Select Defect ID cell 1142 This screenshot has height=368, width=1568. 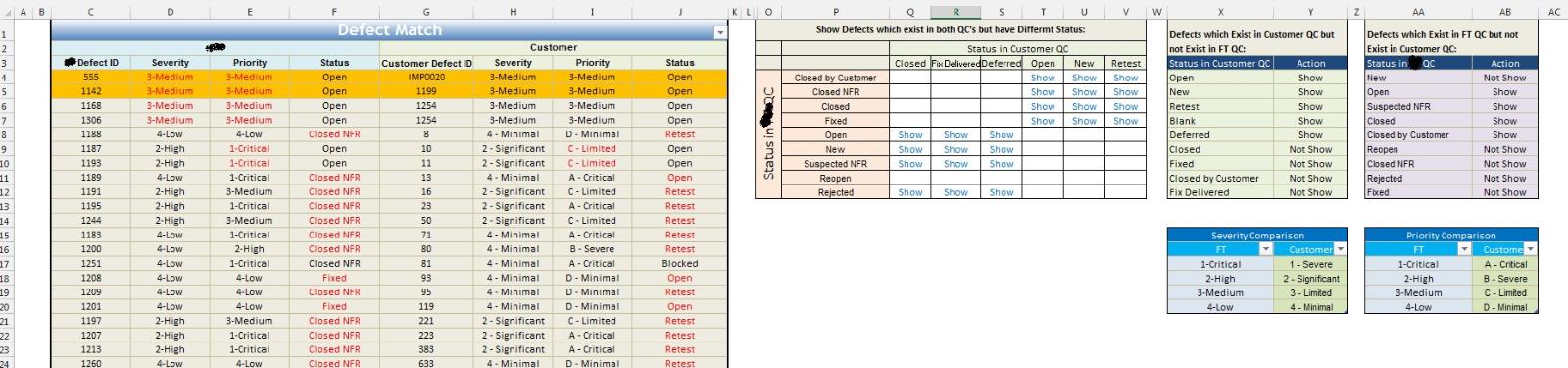90,91
